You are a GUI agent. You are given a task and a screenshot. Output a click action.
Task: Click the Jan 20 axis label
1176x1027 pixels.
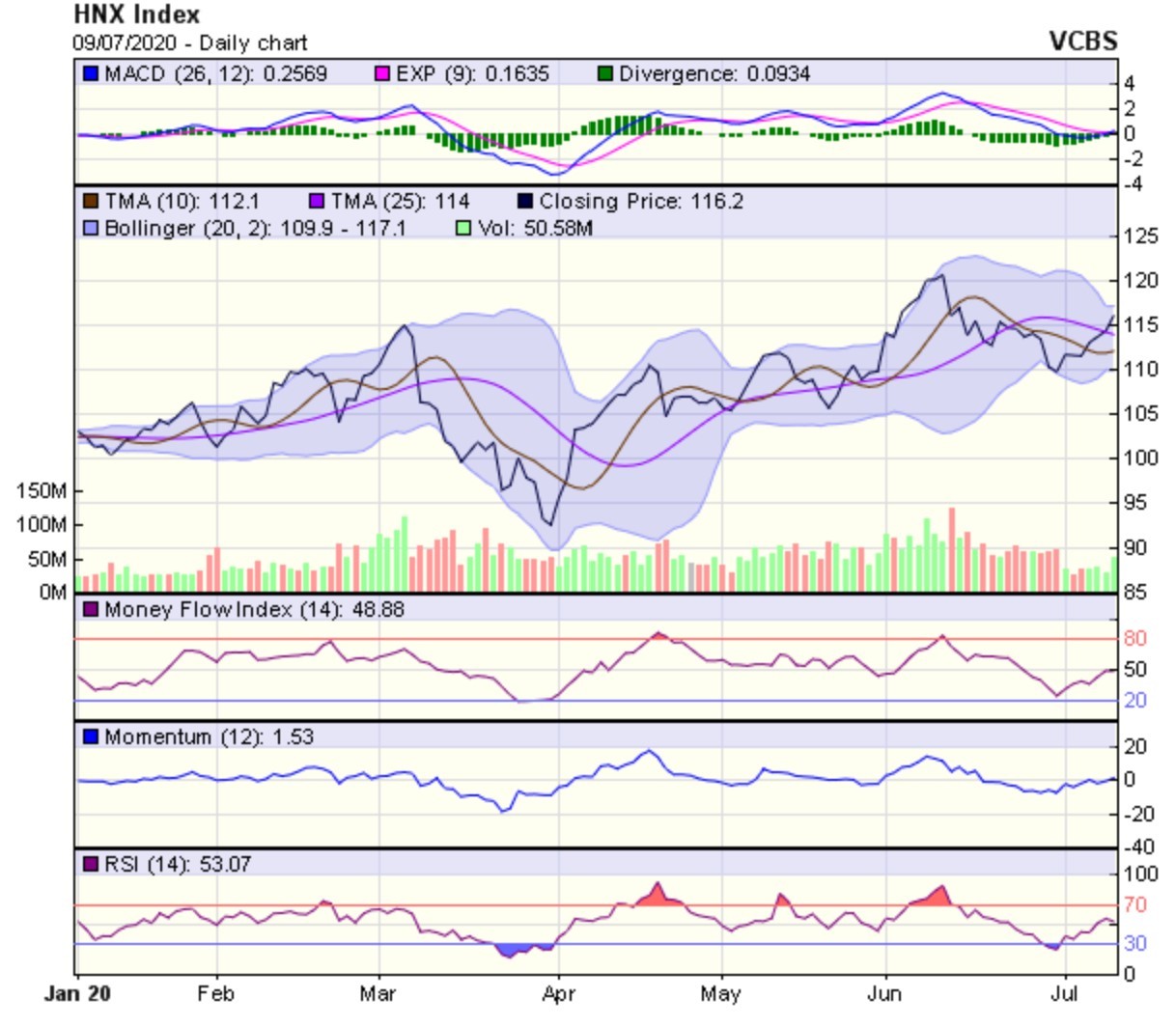77,994
